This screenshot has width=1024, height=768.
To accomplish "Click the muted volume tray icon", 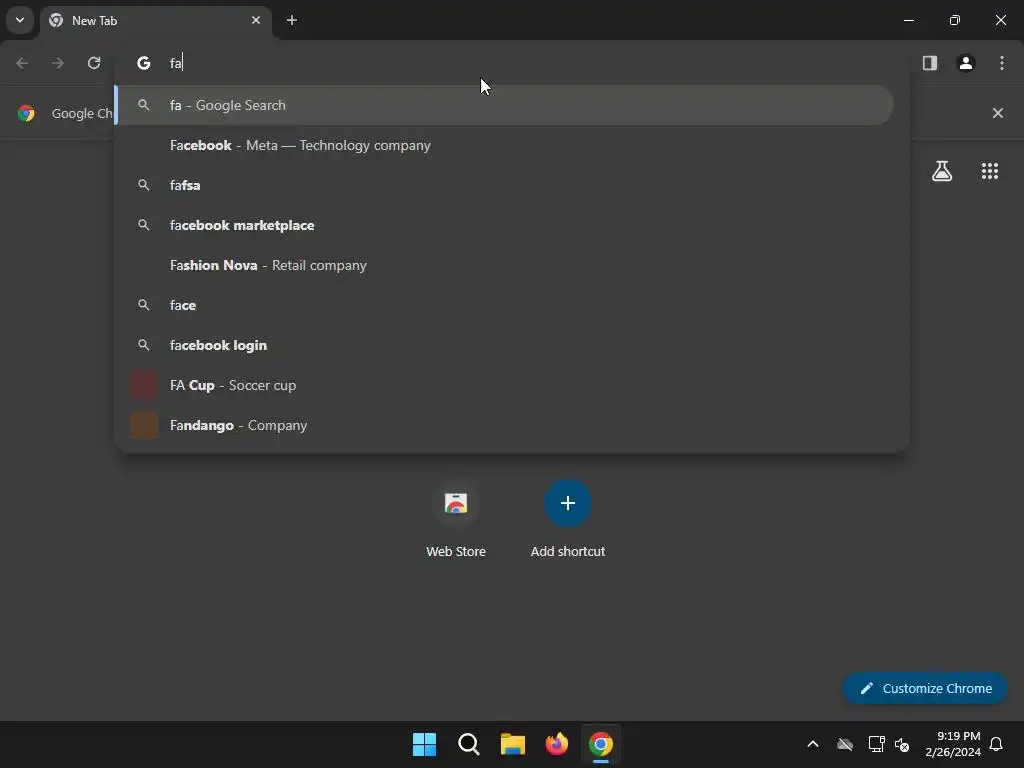I will [x=902, y=744].
